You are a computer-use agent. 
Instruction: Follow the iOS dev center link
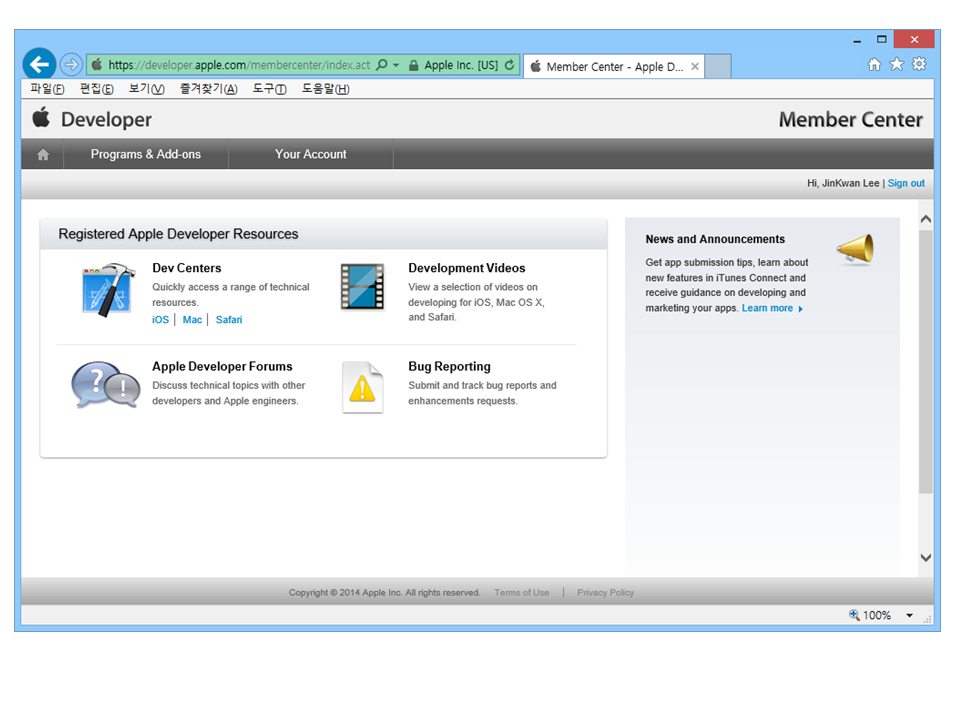click(x=160, y=320)
